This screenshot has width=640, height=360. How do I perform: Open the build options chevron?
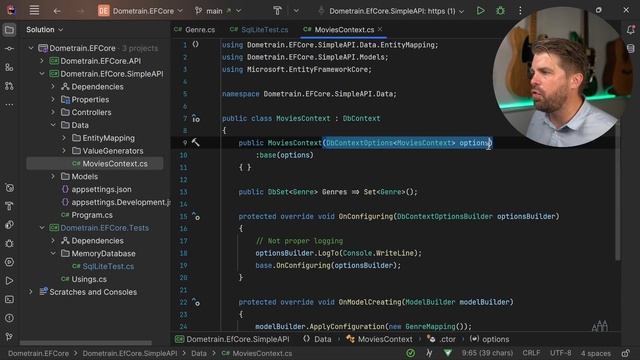point(296,11)
